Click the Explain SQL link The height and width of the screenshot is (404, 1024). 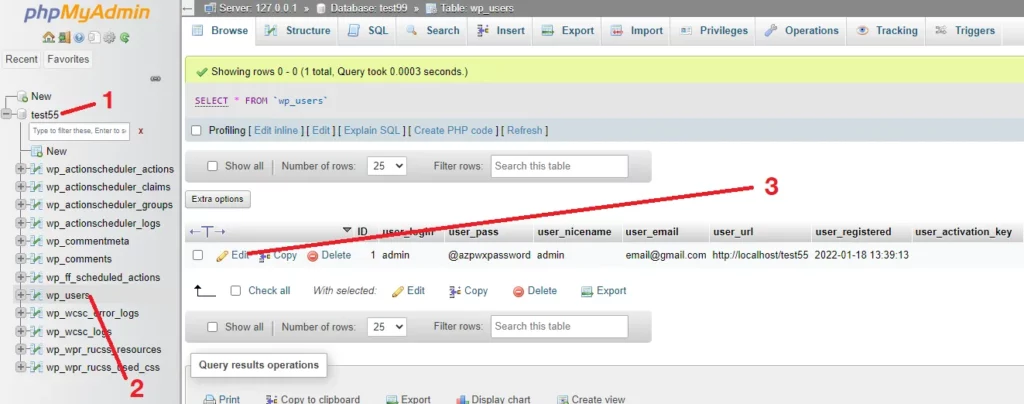click(372, 131)
